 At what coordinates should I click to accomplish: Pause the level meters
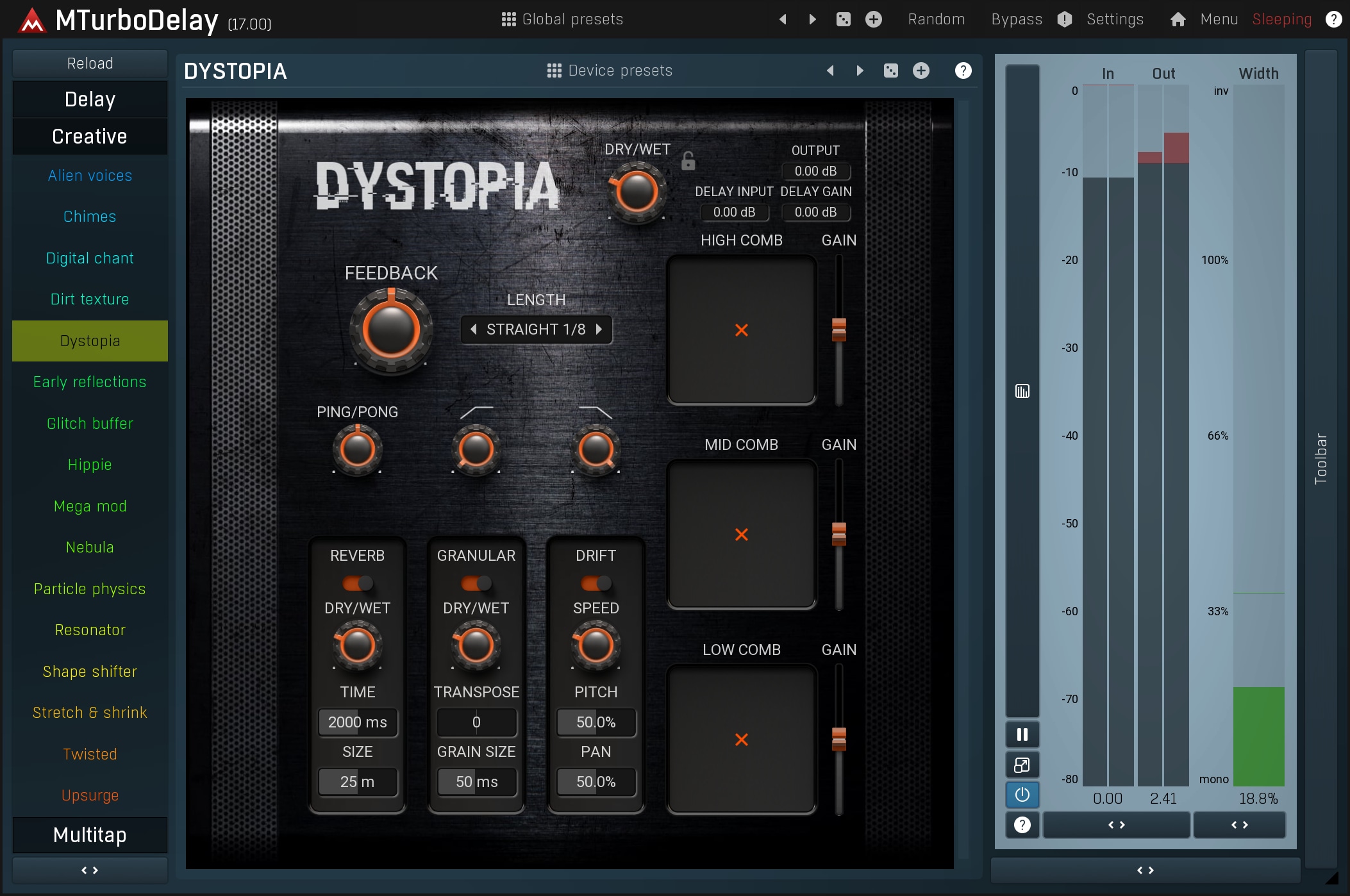[1022, 734]
